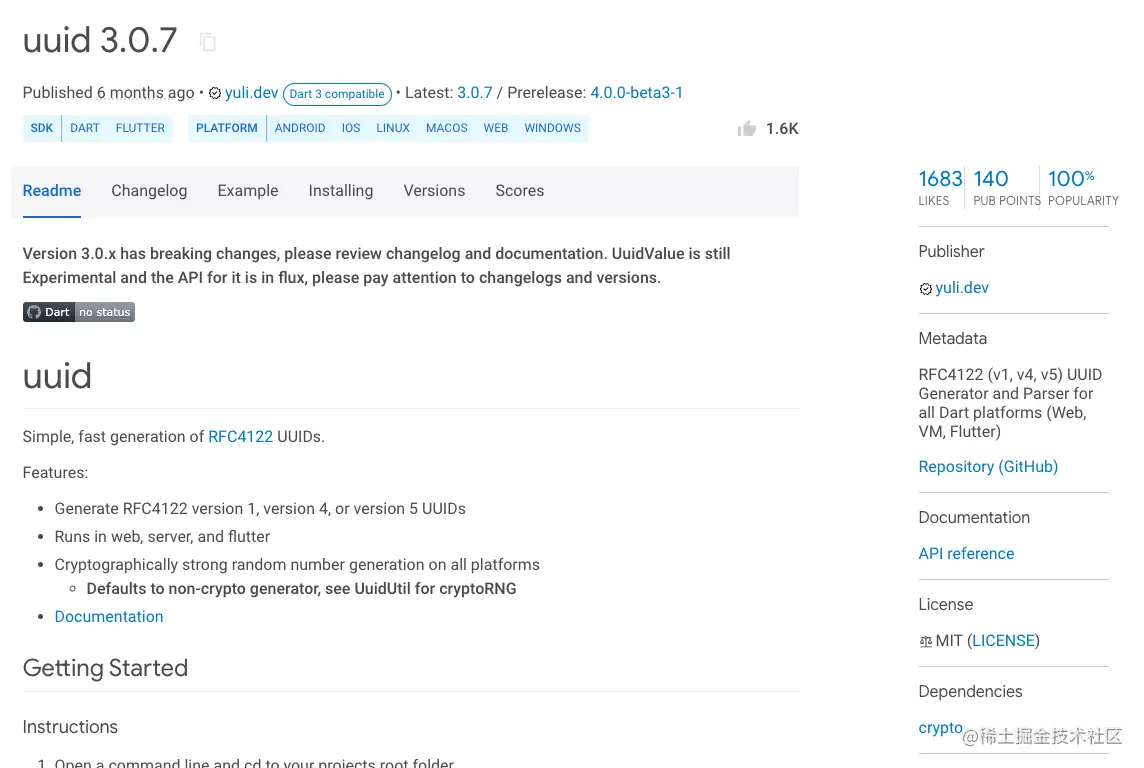Go to the Versions tab

[434, 191]
